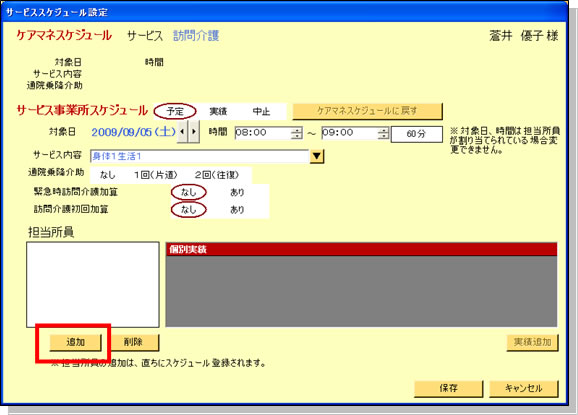Click the 実績追加 button

532,342
